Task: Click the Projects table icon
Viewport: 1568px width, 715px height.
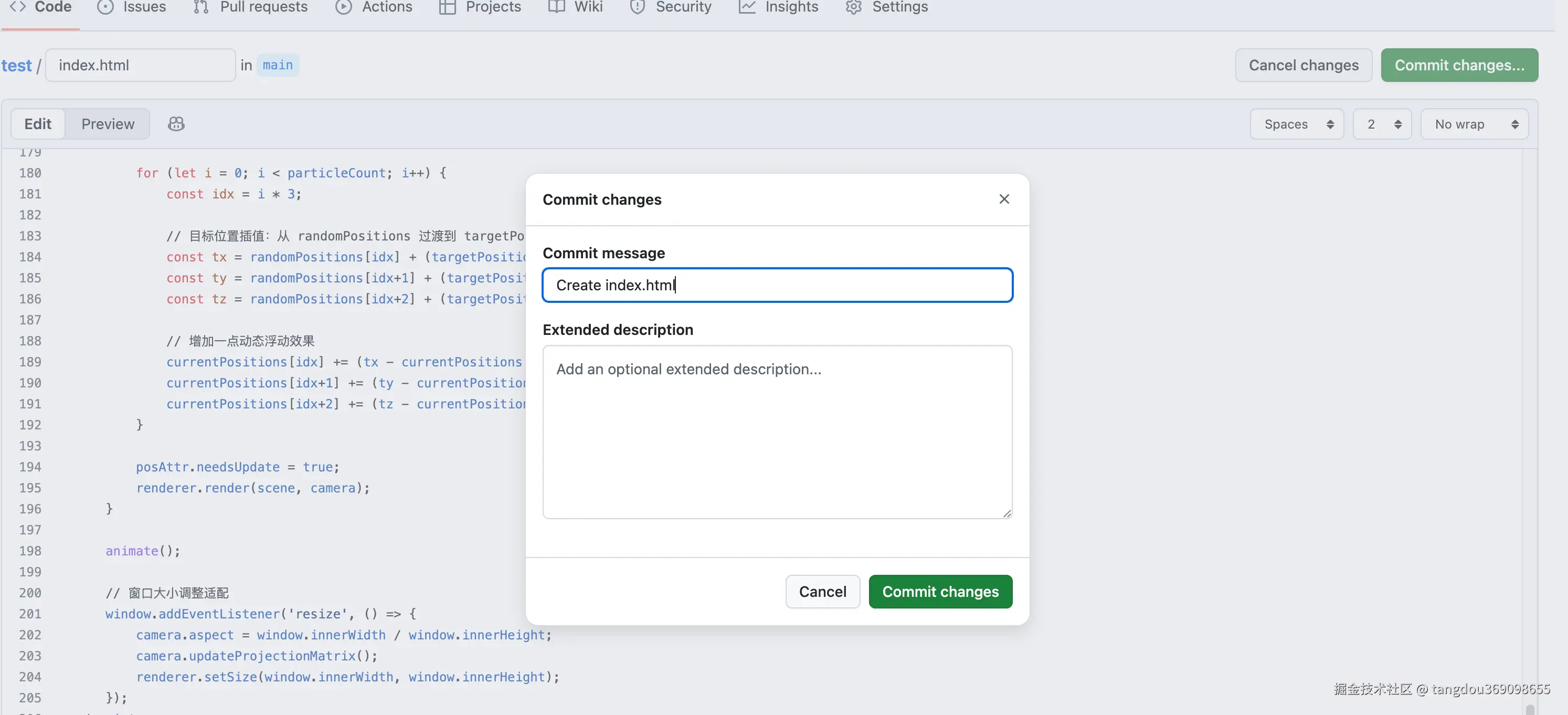Action: point(448,7)
